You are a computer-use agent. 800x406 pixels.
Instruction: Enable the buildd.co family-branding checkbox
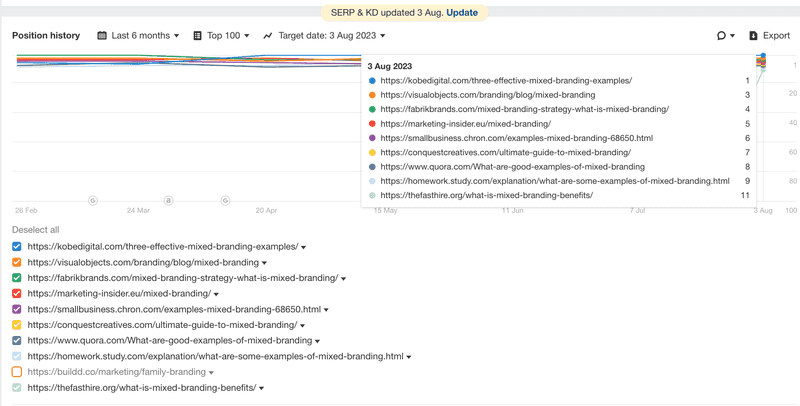point(17,372)
